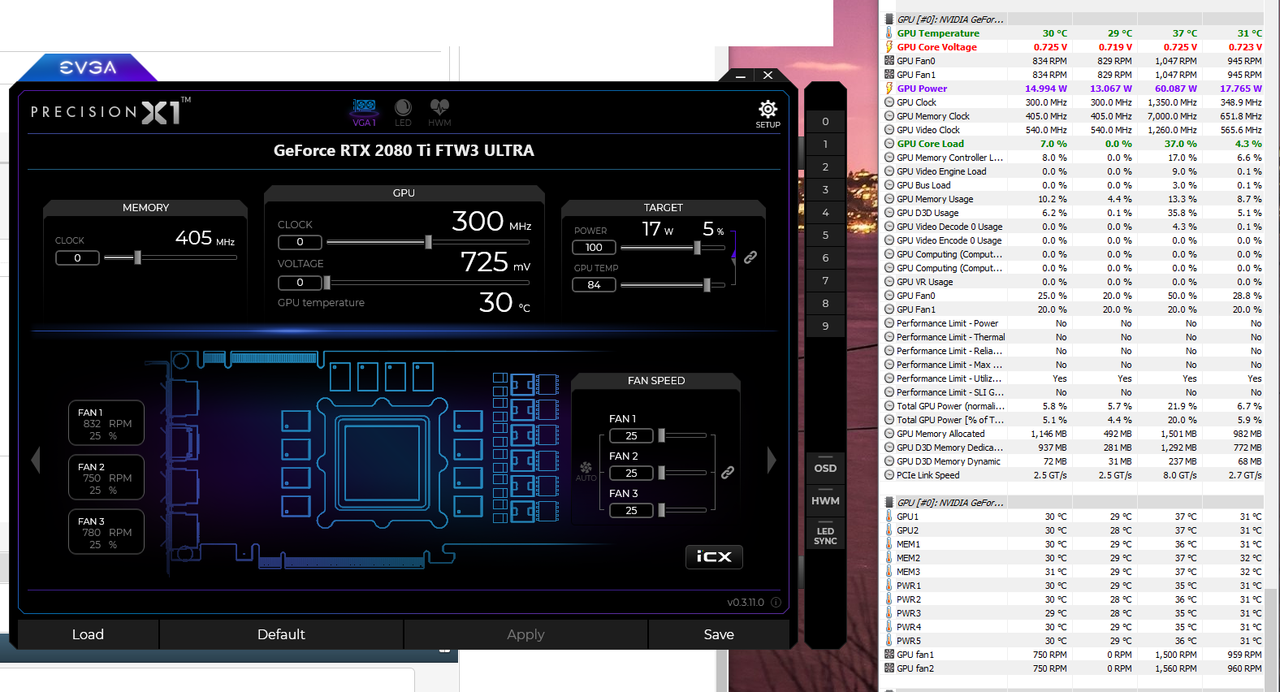Toggle the fan AUTO icon
1280x692 pixels.
tap(586, 471)
